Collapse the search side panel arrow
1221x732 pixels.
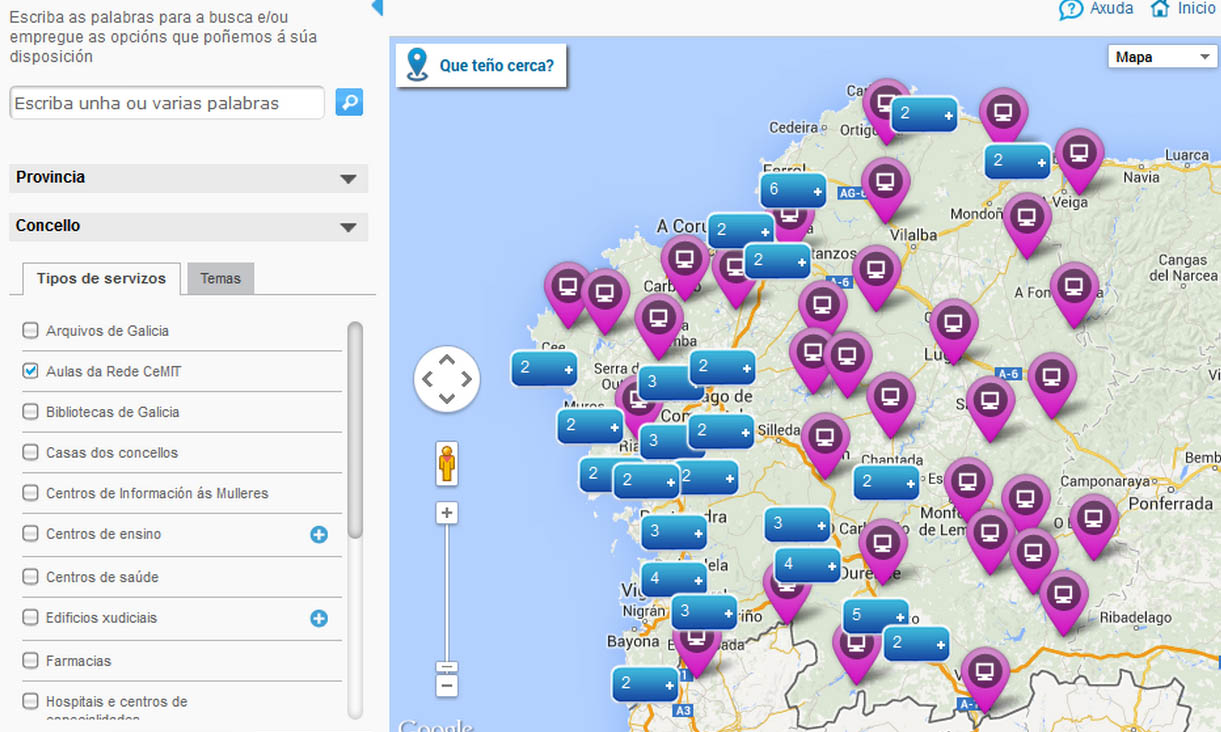click(377, 7)
